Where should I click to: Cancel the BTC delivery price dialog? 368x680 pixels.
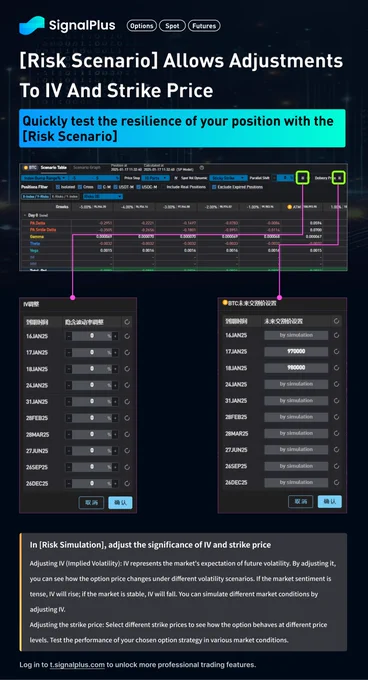(300, 501)
